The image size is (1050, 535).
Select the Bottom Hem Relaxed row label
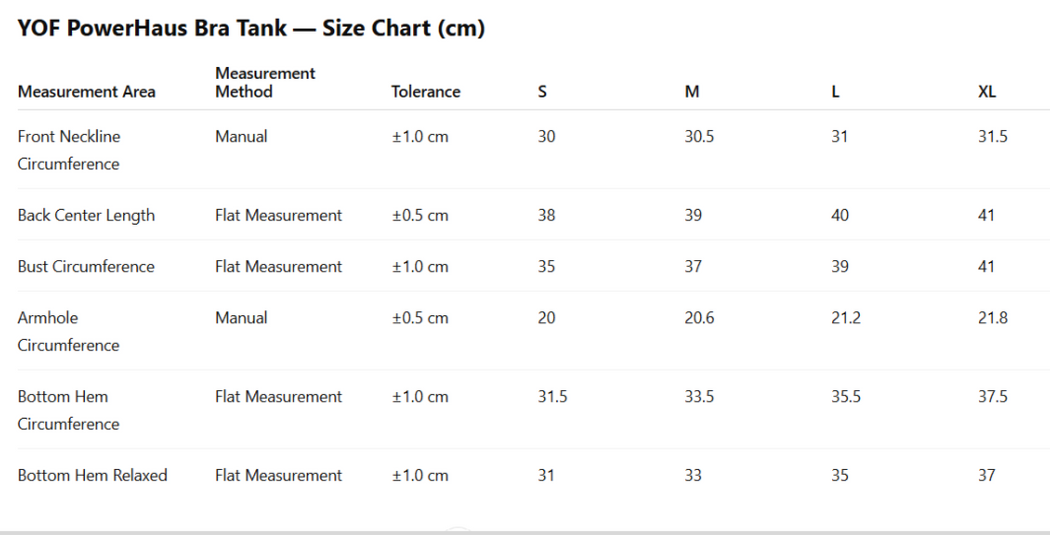[x=92, y=476]
